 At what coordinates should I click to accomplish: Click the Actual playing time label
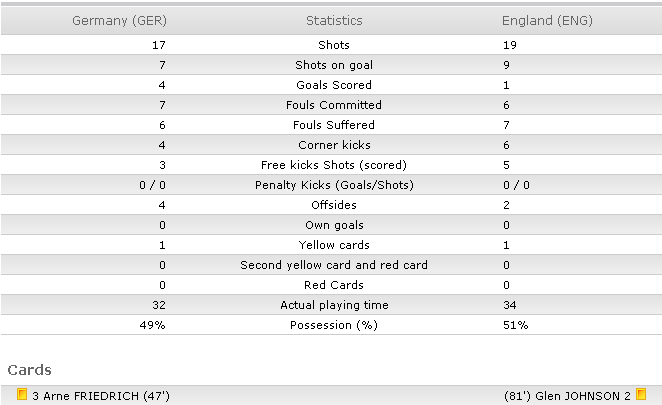click(334, 305)
